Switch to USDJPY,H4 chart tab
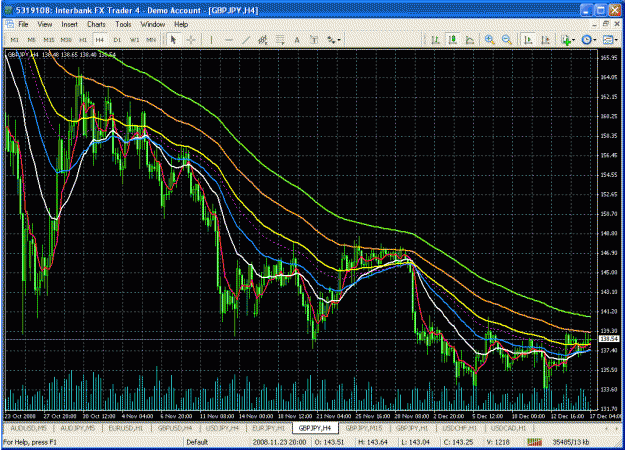Image resolution: width=625 pixels, height=450 pixels. point(222,428)
